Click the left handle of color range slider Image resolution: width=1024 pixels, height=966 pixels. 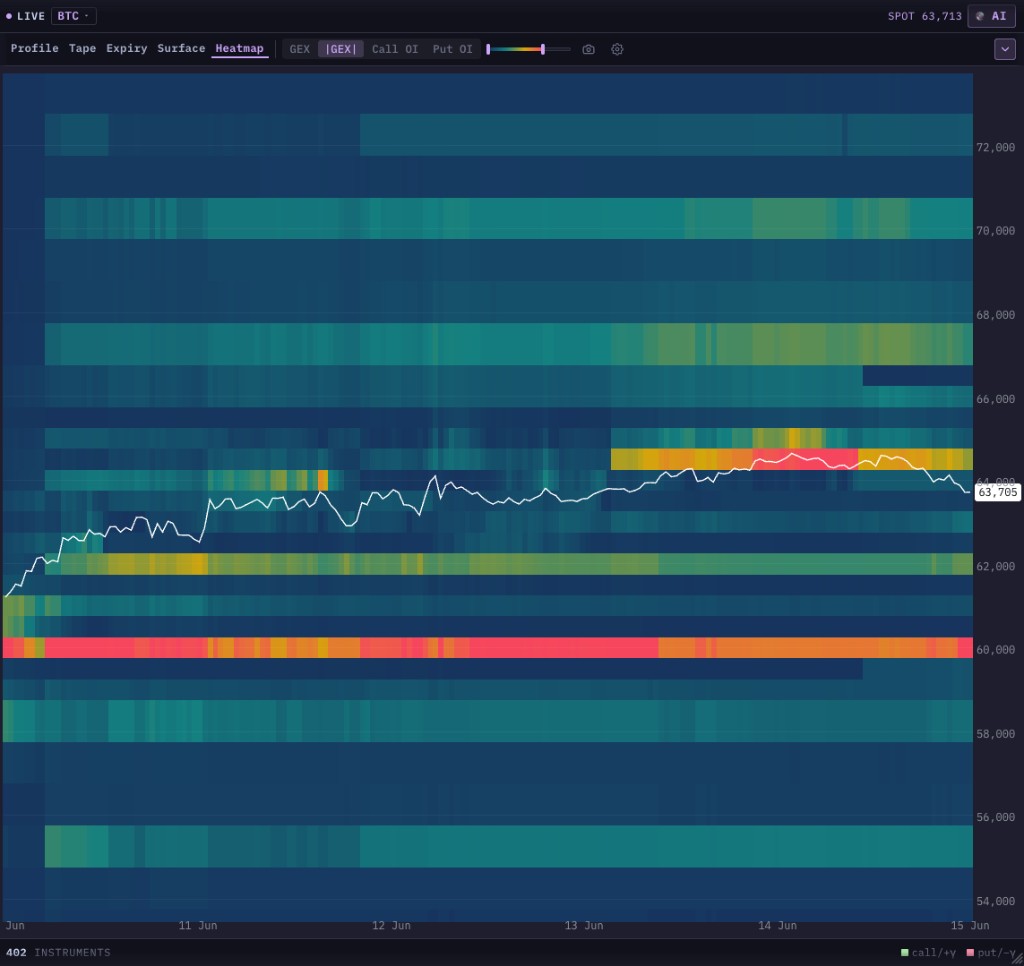[488, 49]
